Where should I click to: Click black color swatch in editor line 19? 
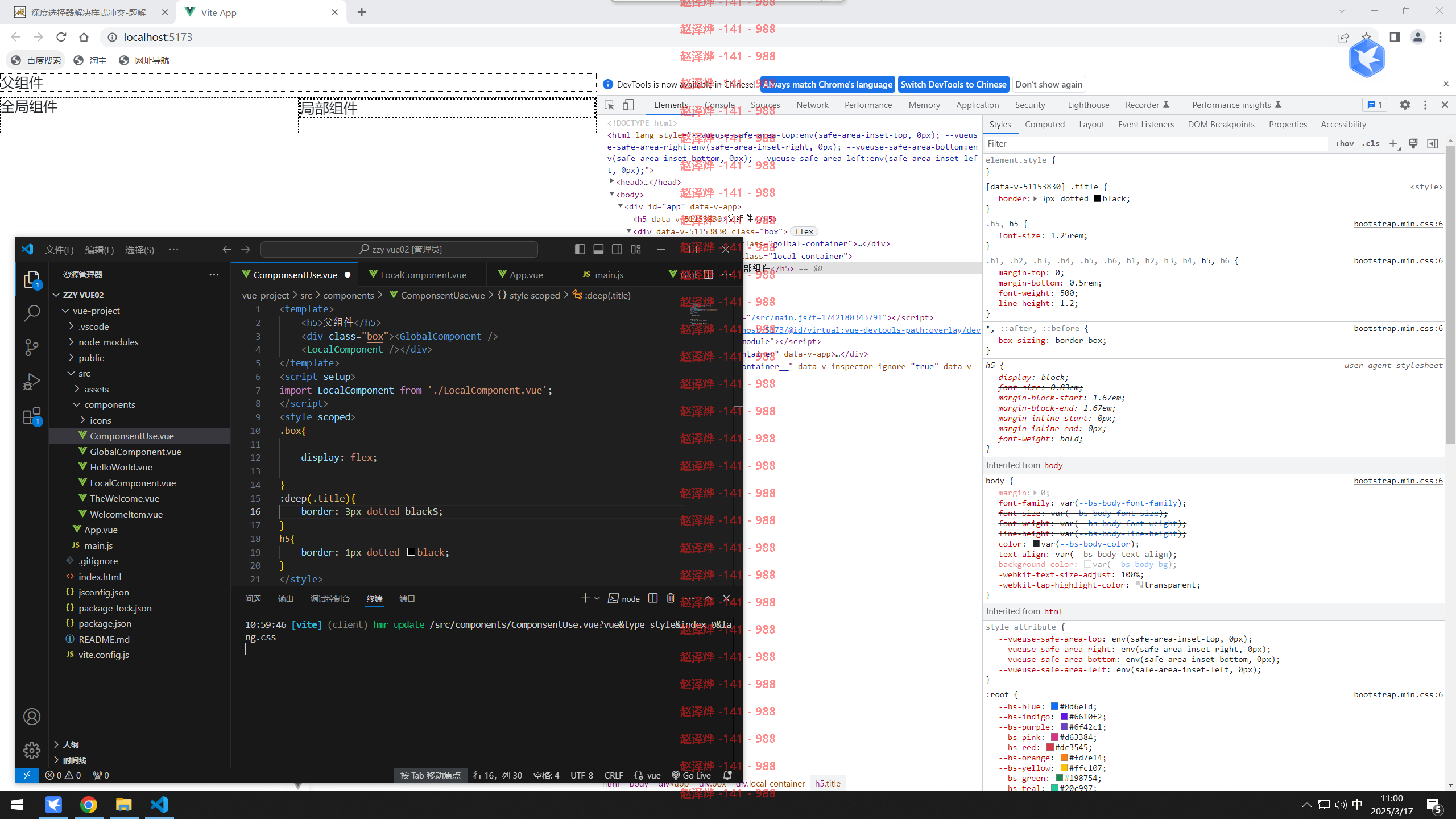(x=411, y=552)
